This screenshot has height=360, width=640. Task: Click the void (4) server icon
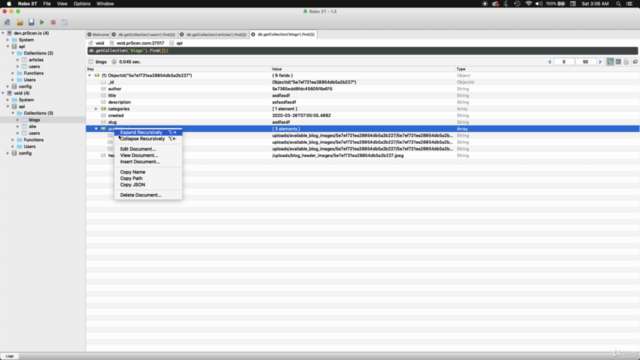9,93
